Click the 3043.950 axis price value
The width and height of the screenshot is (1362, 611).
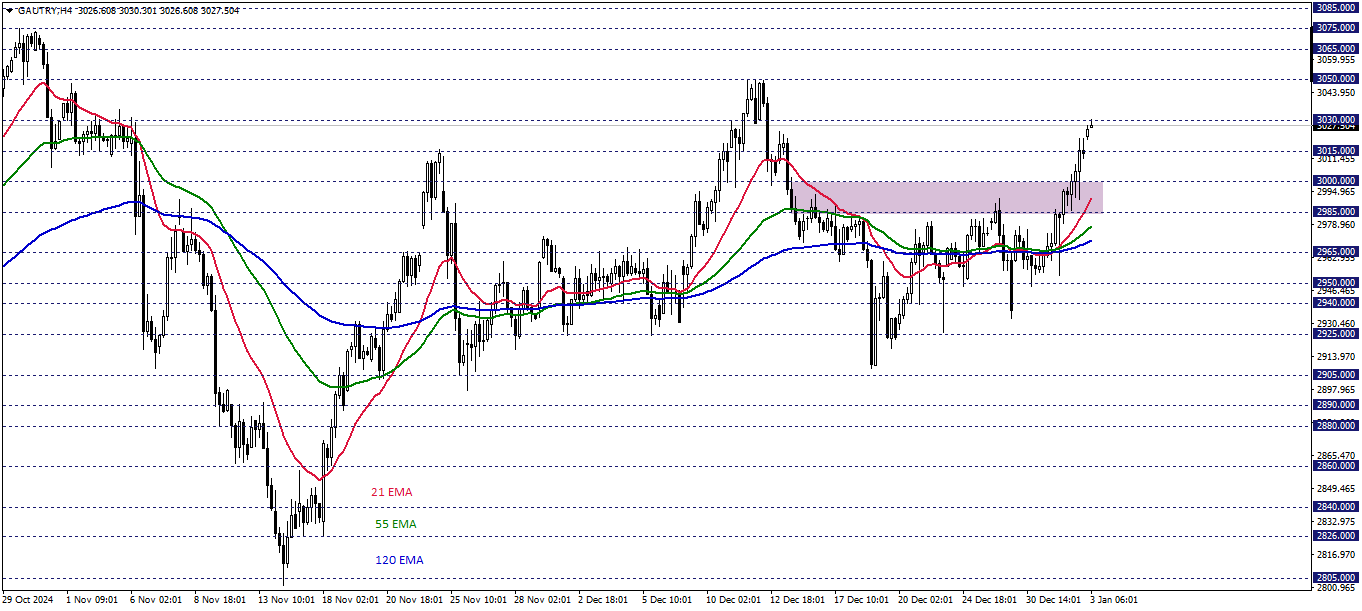pos(1337,93)
